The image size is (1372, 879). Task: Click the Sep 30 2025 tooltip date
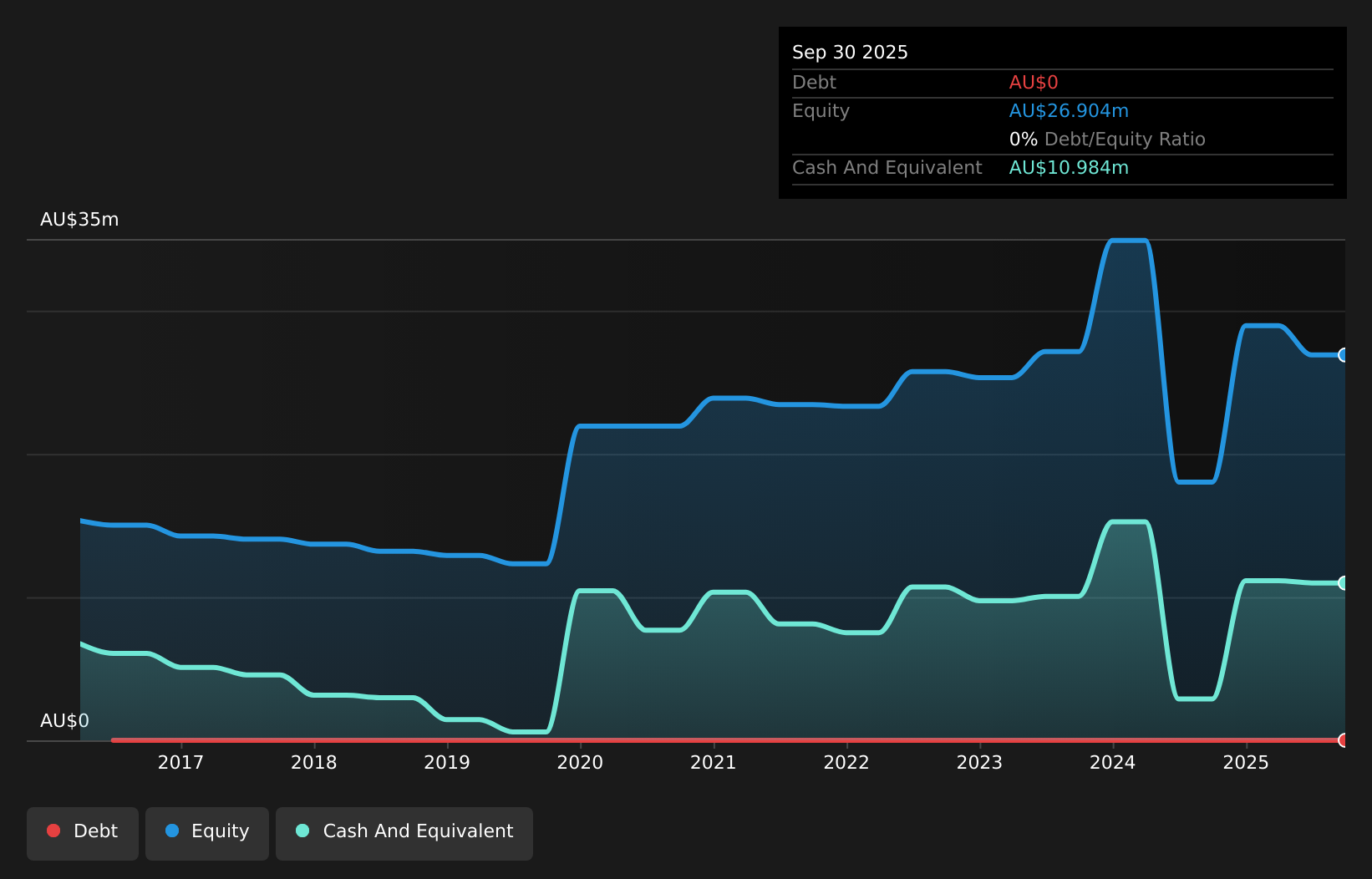850,53
